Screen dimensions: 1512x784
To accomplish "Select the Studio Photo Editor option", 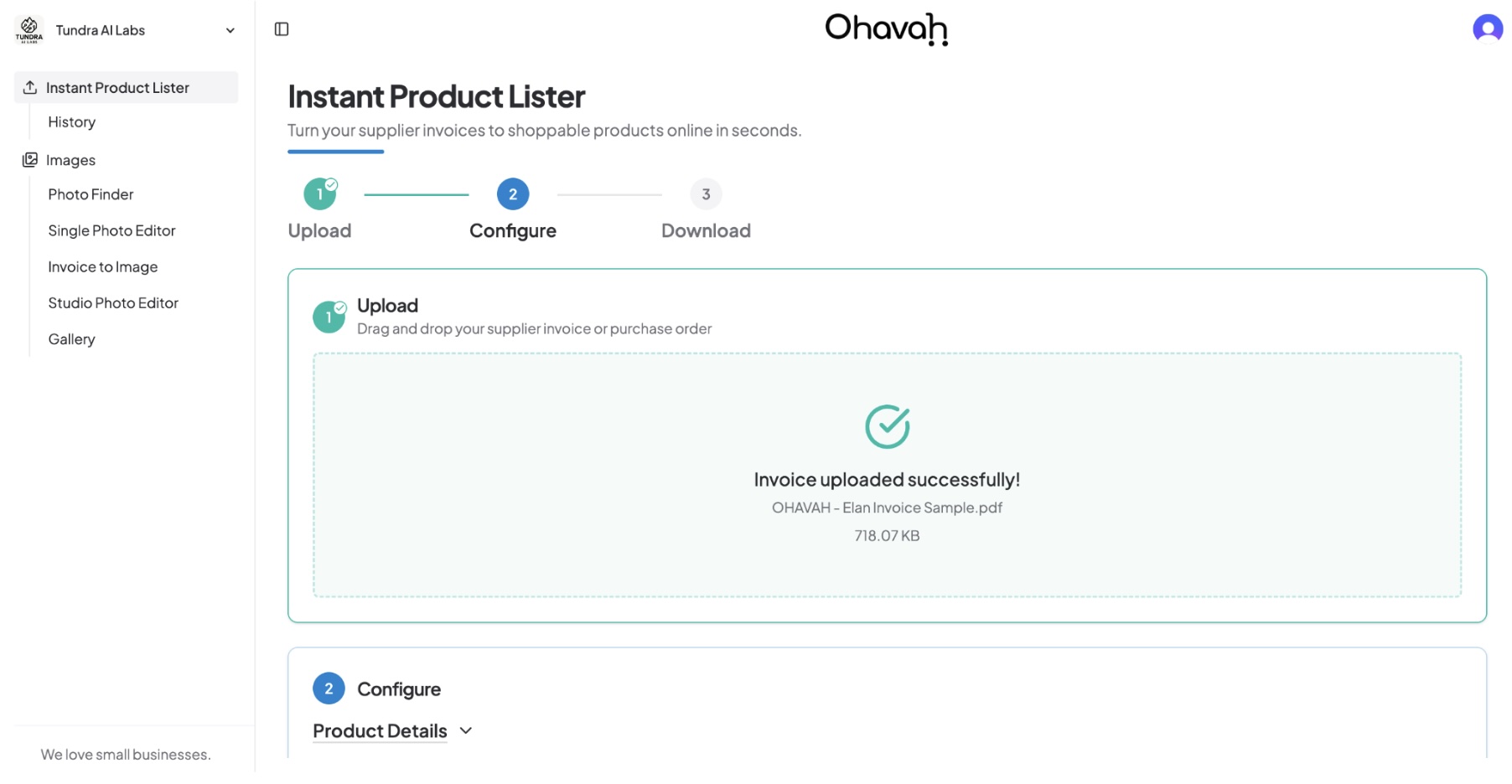I will 113,302.
